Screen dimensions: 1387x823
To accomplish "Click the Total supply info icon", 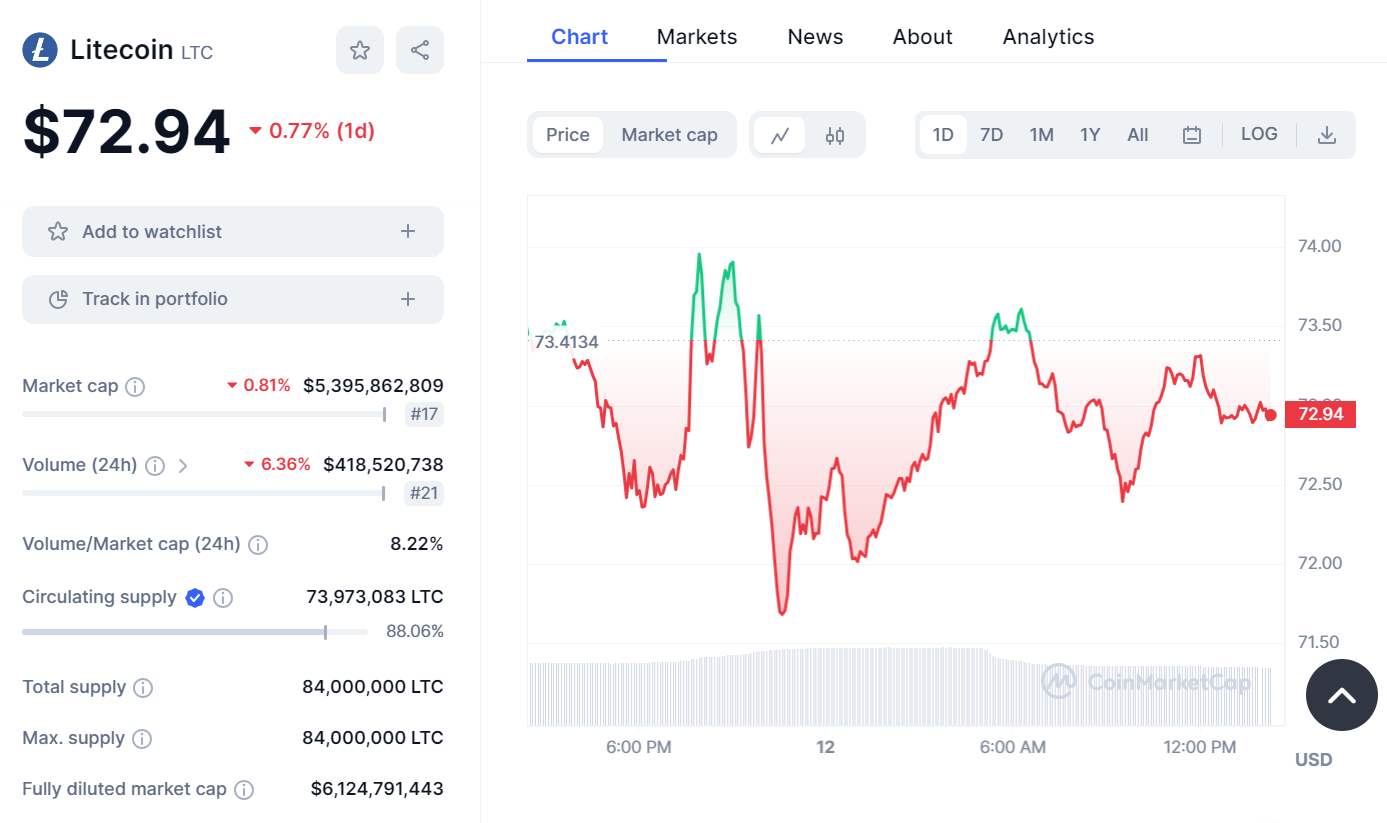I will click(143, 688).
